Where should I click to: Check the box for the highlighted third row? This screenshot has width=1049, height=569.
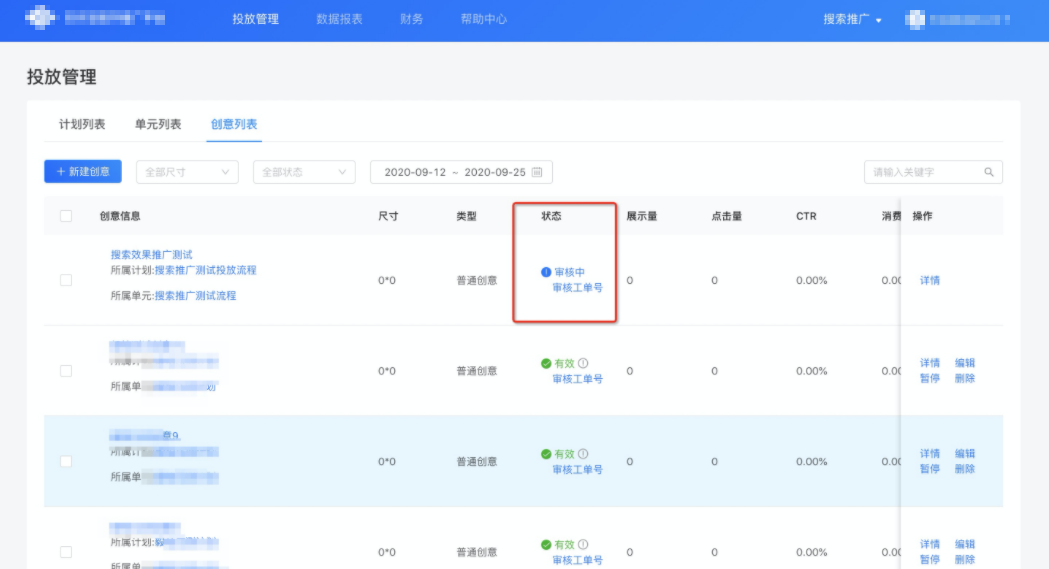point(66,461)
